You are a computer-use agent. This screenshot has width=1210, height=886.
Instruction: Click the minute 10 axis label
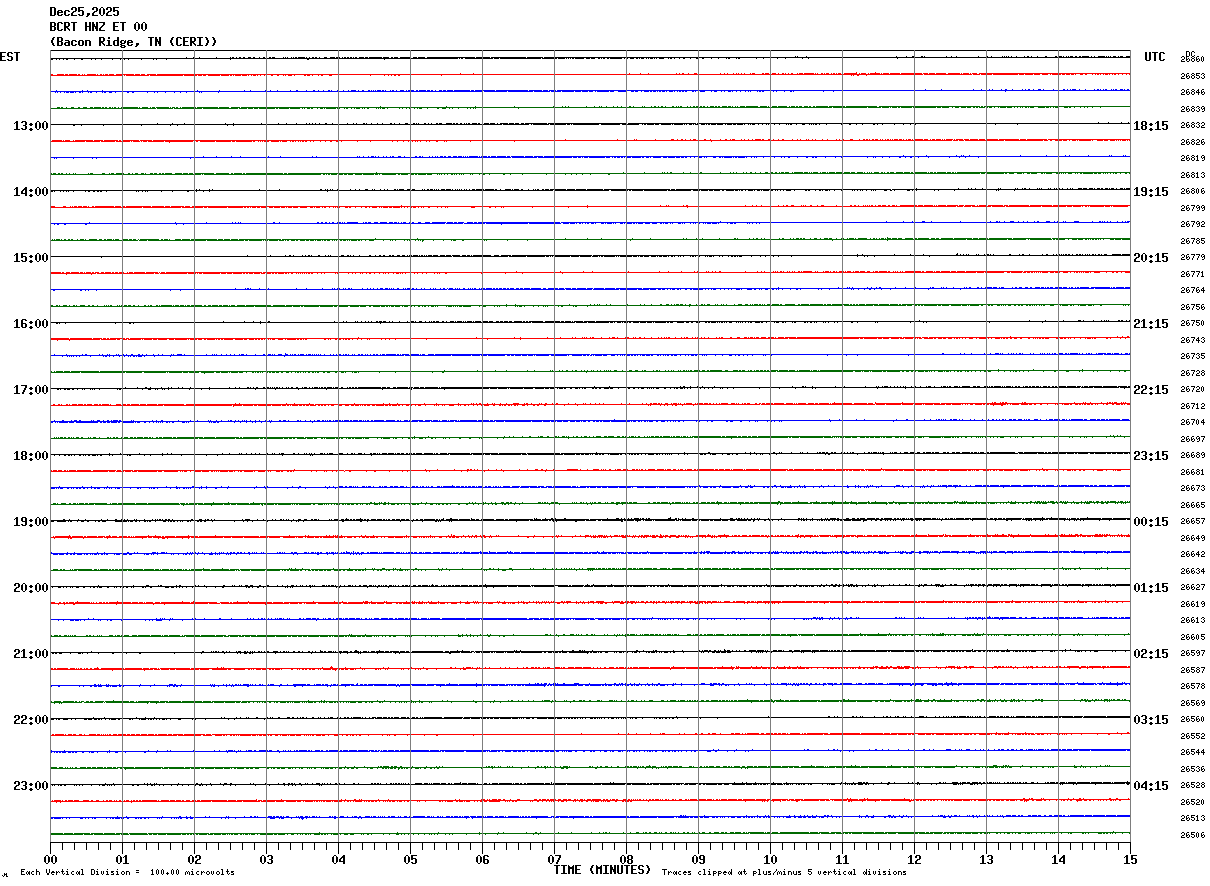[770, 859]
